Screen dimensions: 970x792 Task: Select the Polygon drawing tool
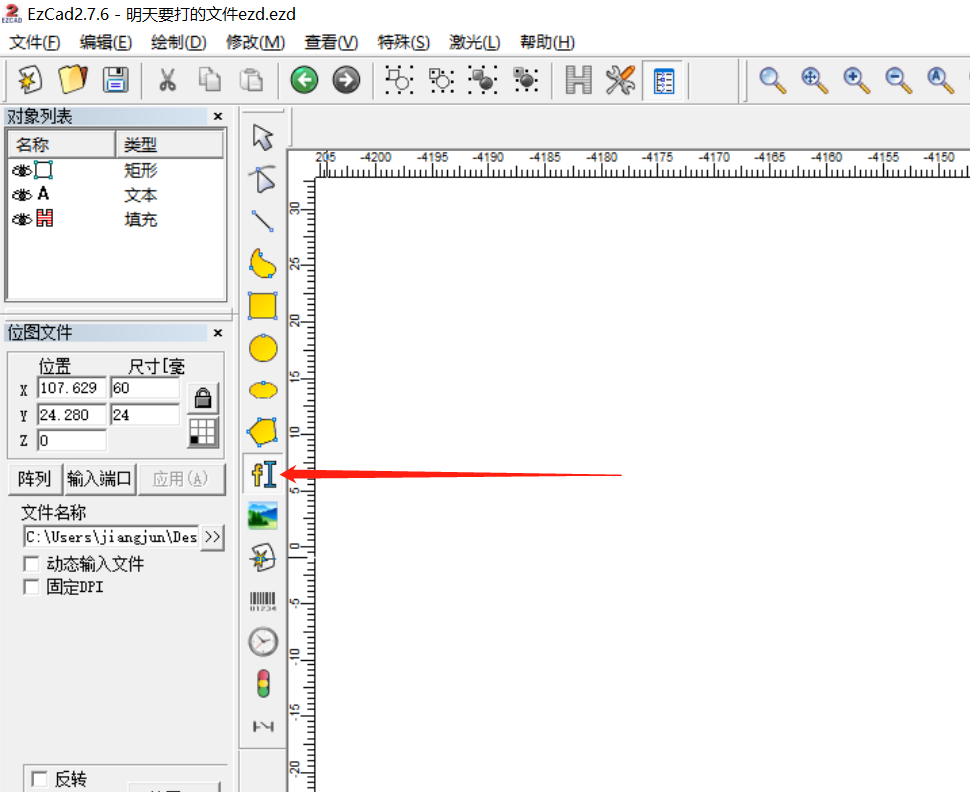(262, 432)
